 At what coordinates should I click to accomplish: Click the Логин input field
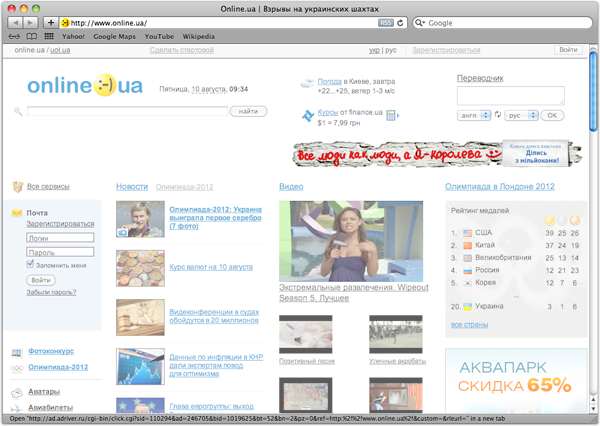pos(60,239)
